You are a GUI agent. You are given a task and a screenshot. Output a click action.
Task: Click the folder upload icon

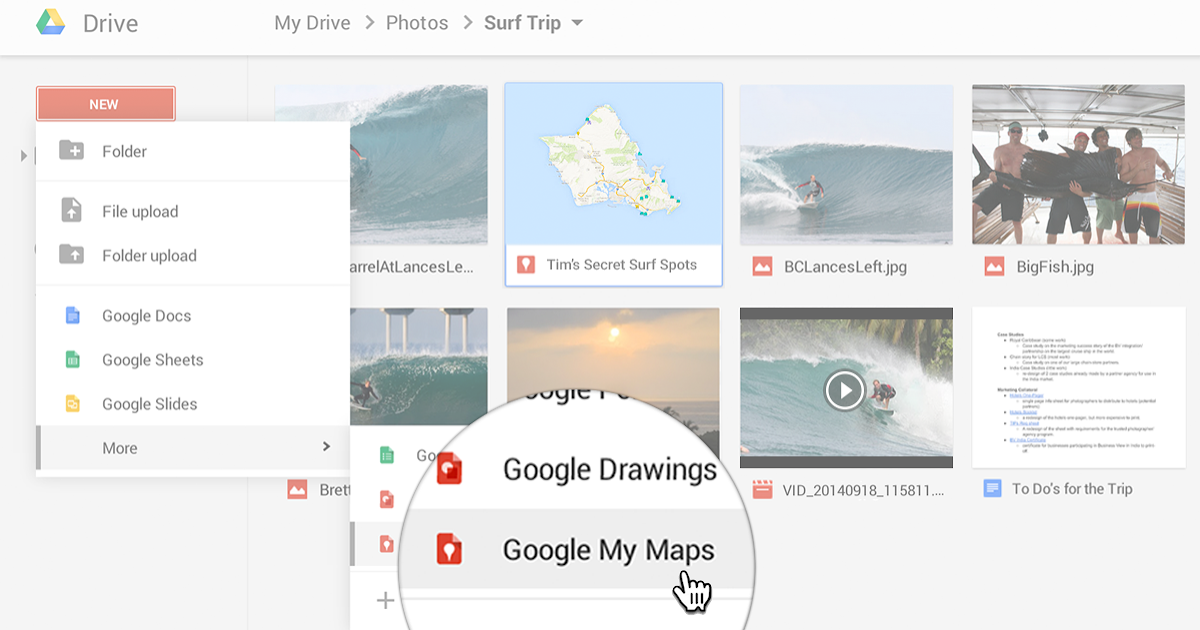[x=71, y=254]
